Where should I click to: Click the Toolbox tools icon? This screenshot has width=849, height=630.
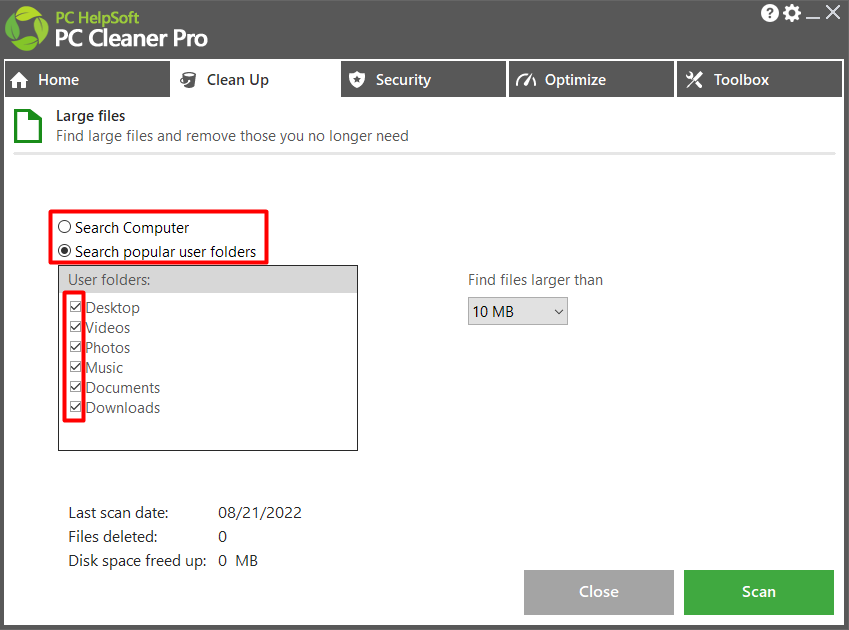pyautogui.click(x=694, y=80)
